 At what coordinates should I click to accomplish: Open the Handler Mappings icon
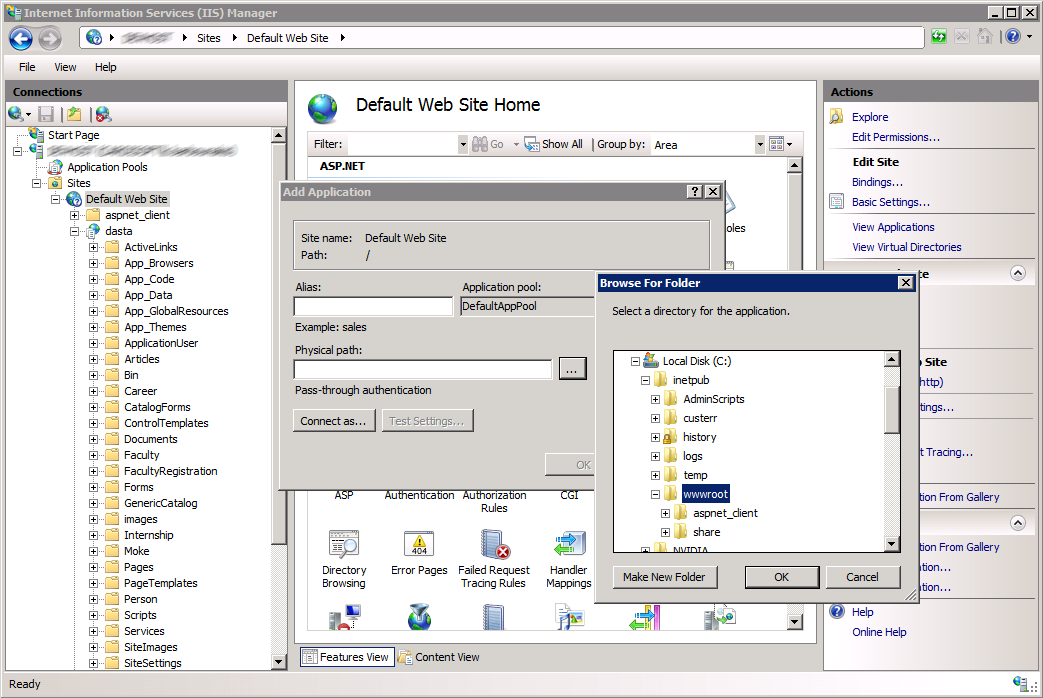coord(569,545)
